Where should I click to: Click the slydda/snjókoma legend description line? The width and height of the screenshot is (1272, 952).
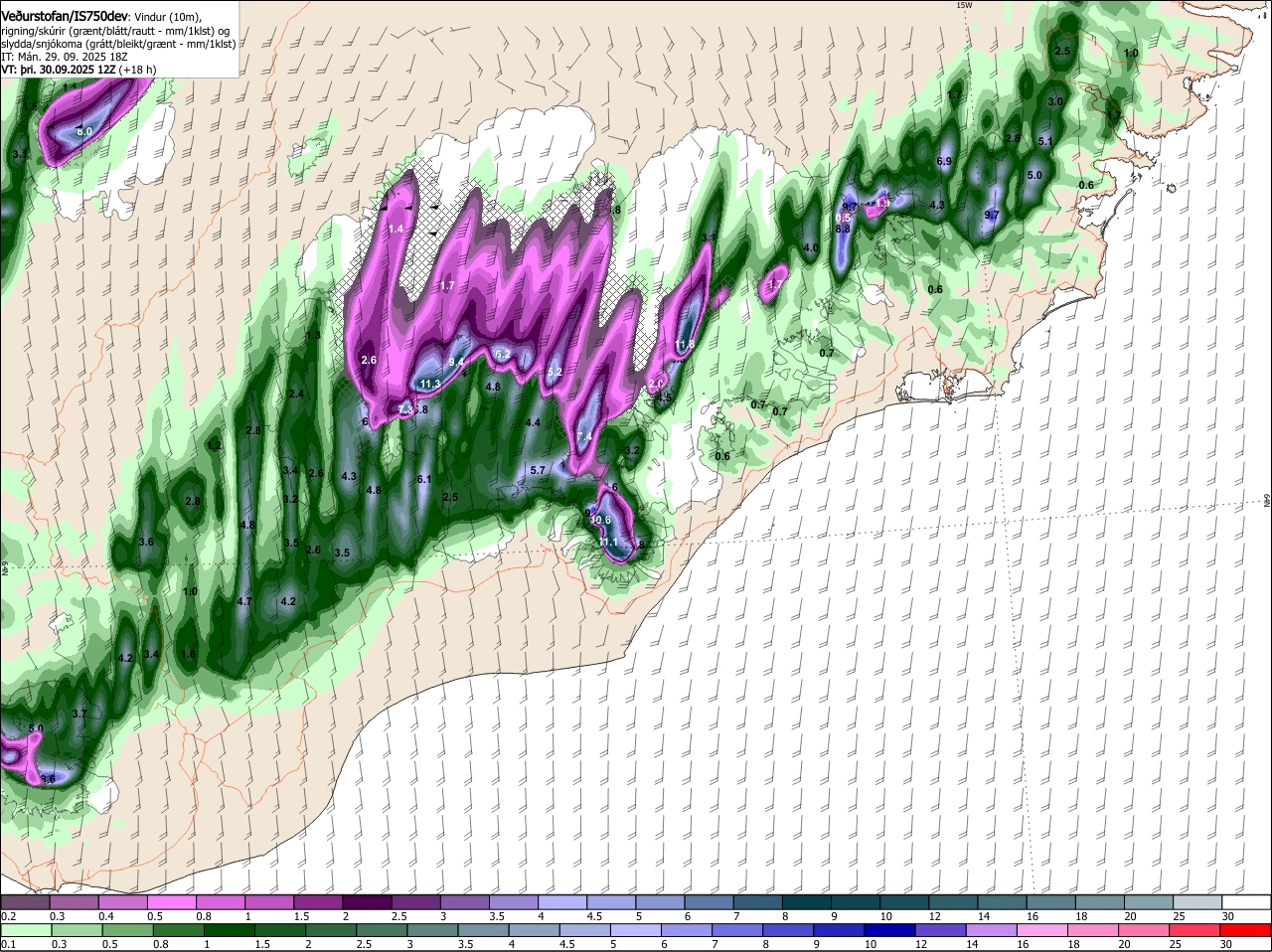click(117, 45)
